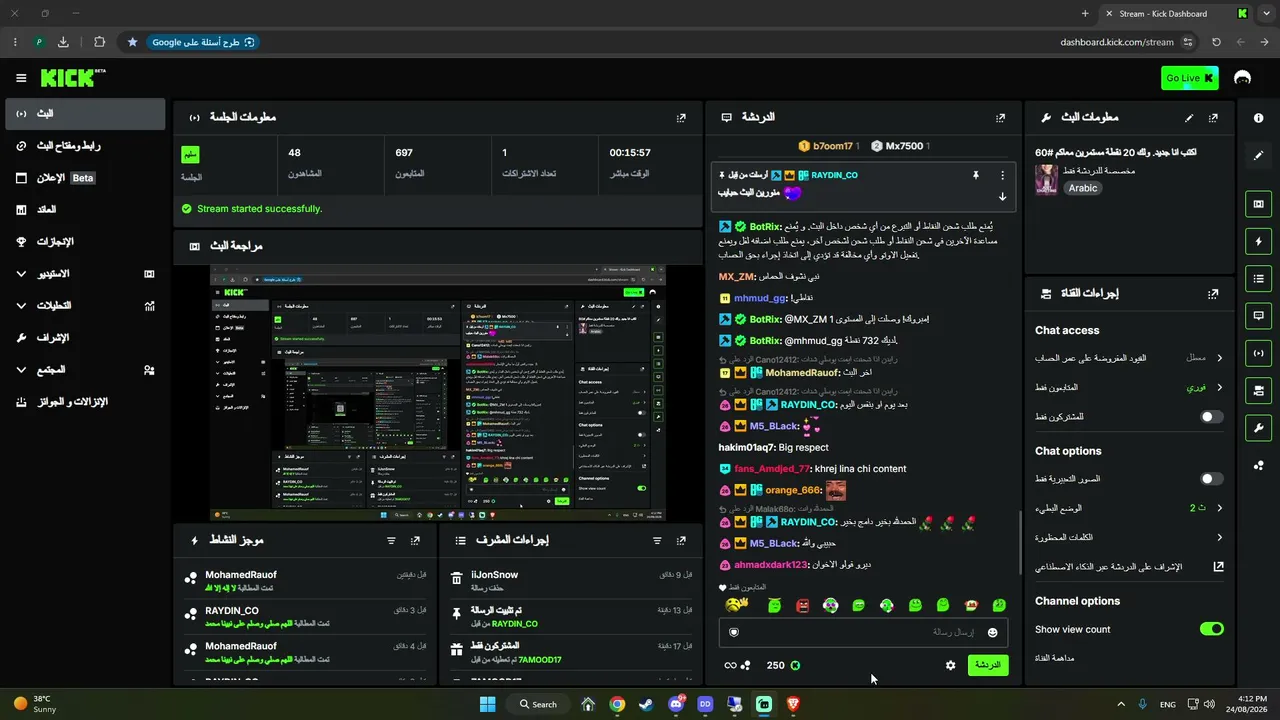The height and width of the screenshot is (720, 1280).
Task: Open the Moderation sidebar item
Action: coord(84,338)
